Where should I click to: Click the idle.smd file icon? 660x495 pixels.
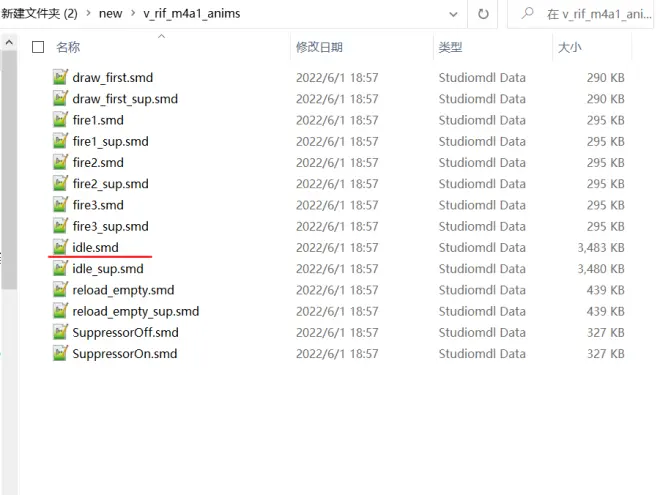(60, 247)
